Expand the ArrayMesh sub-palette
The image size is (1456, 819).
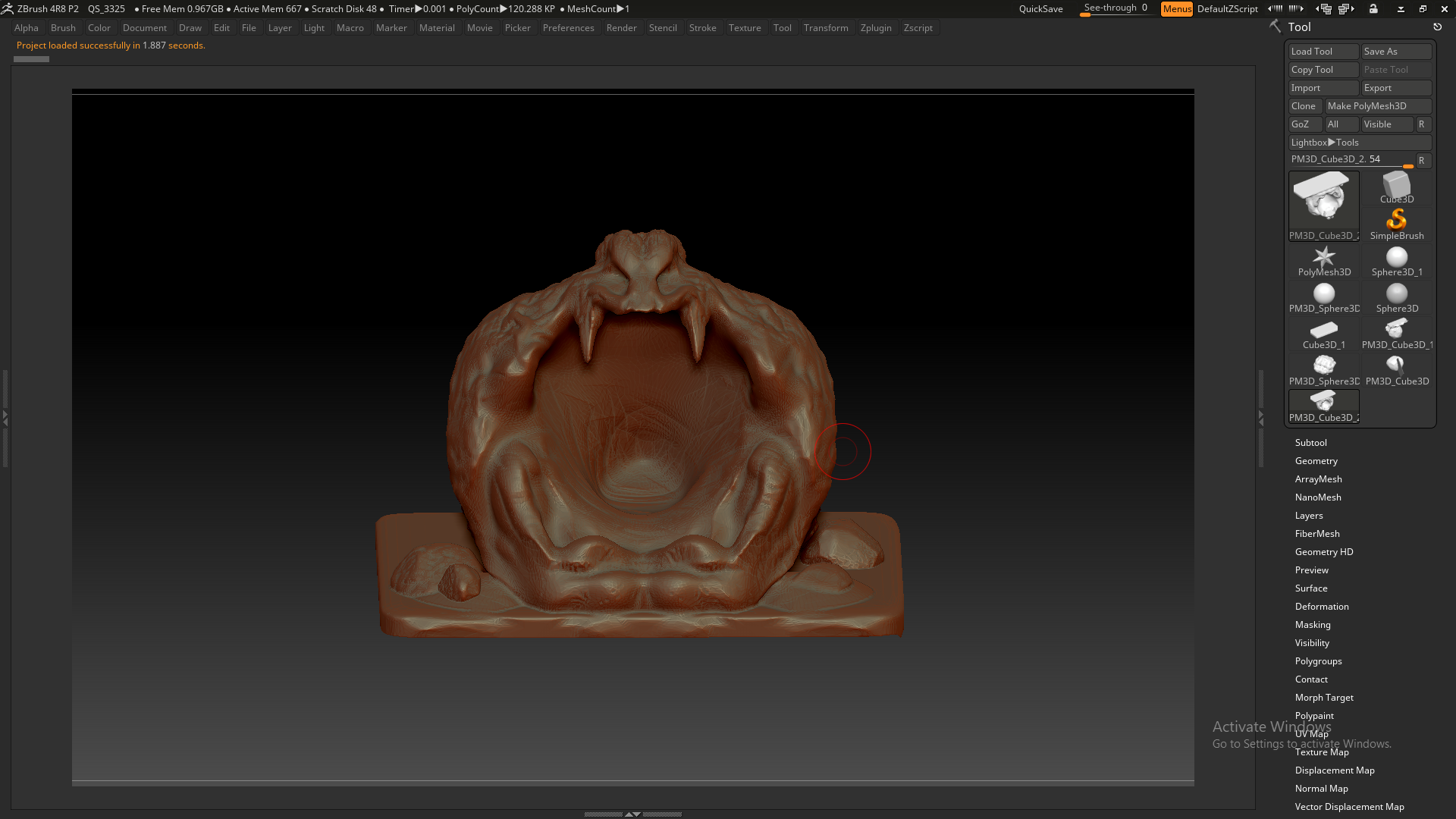(x=1318, y=479)
